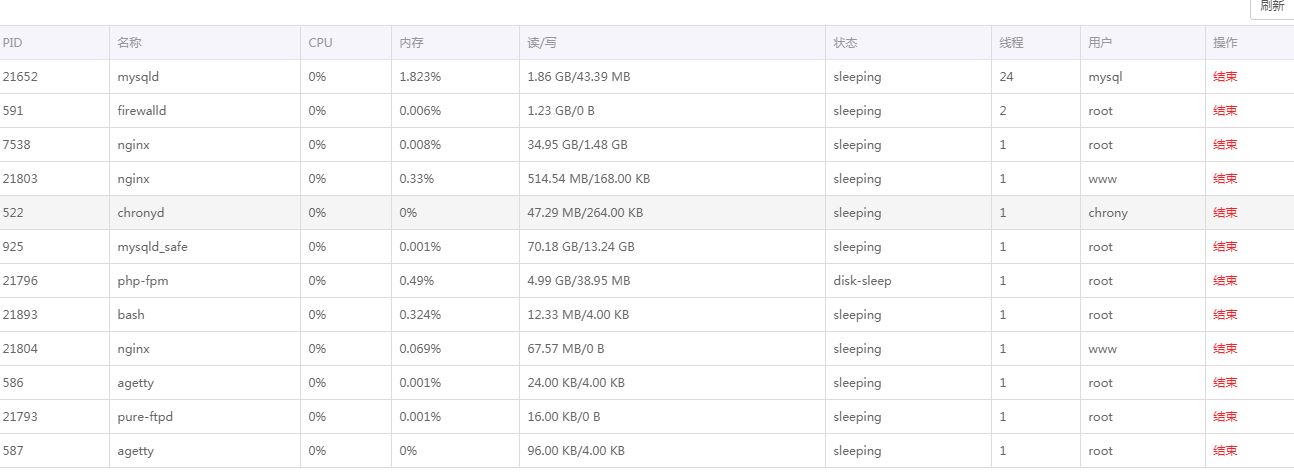End the chronyd process
The image size is (1294, 476).
(1225, 213)
